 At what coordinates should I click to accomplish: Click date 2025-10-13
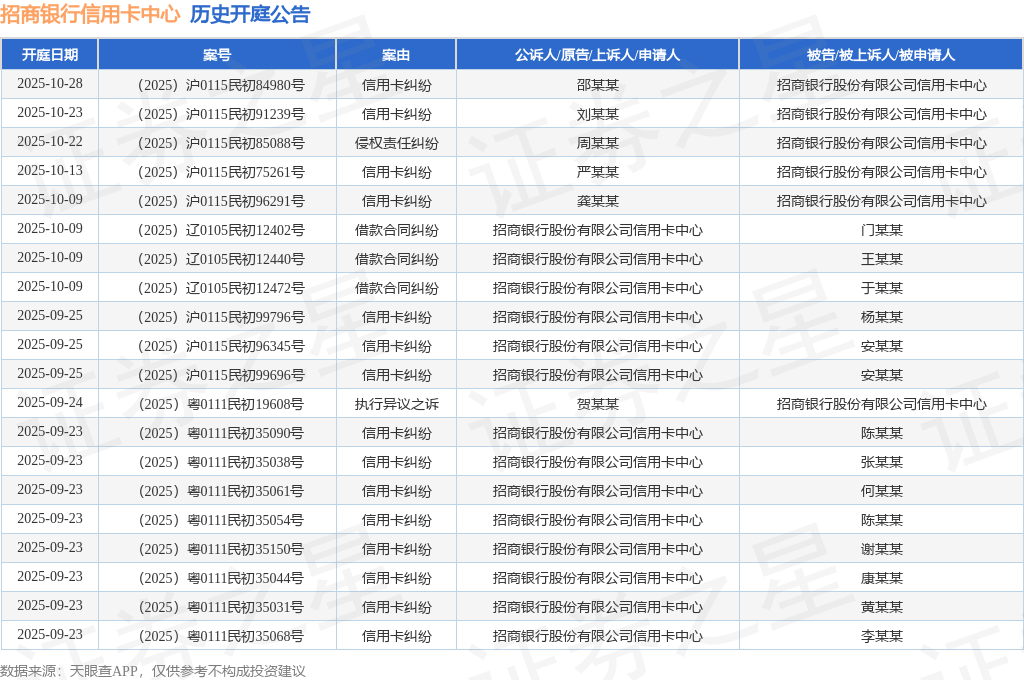[x=50, y=171]
